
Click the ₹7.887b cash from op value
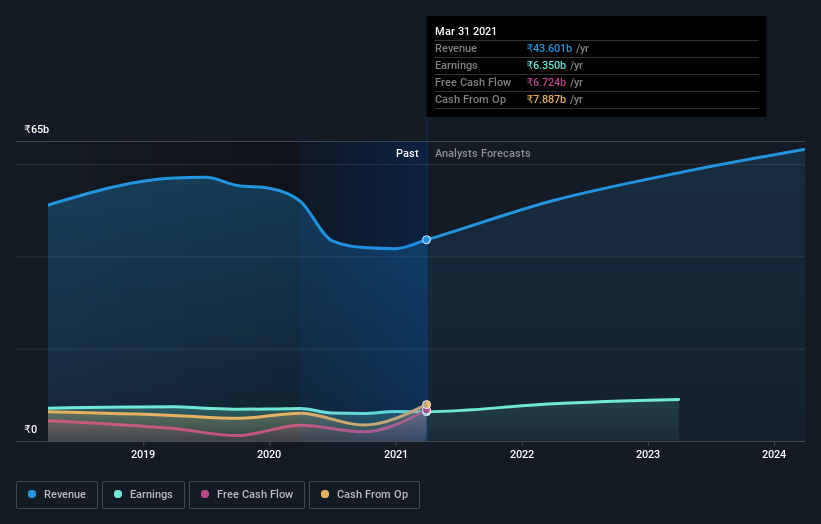point(546,99)
